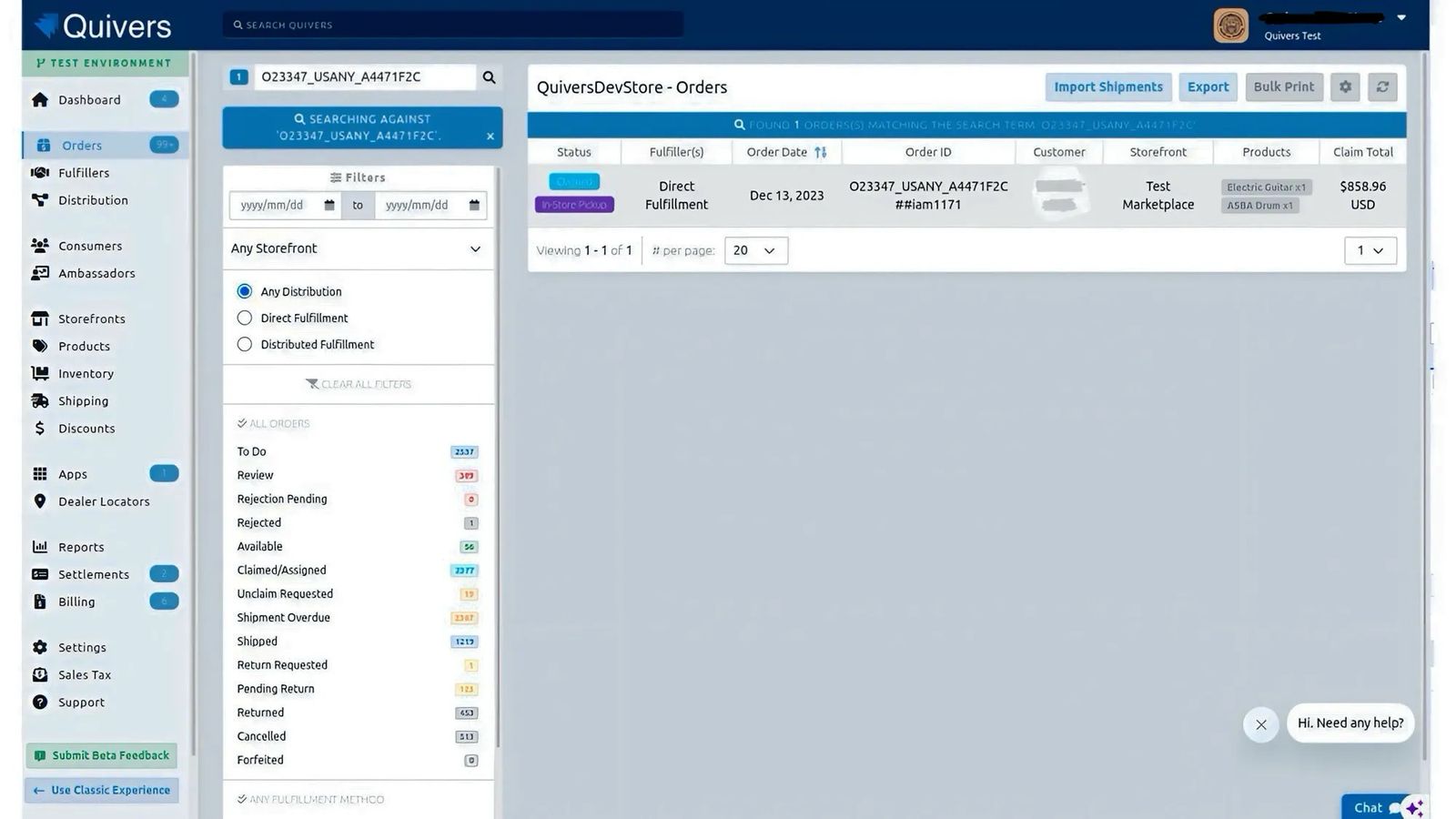Click the Settlements card icon
Screen dimensions: 1456x819
point(40,574)
